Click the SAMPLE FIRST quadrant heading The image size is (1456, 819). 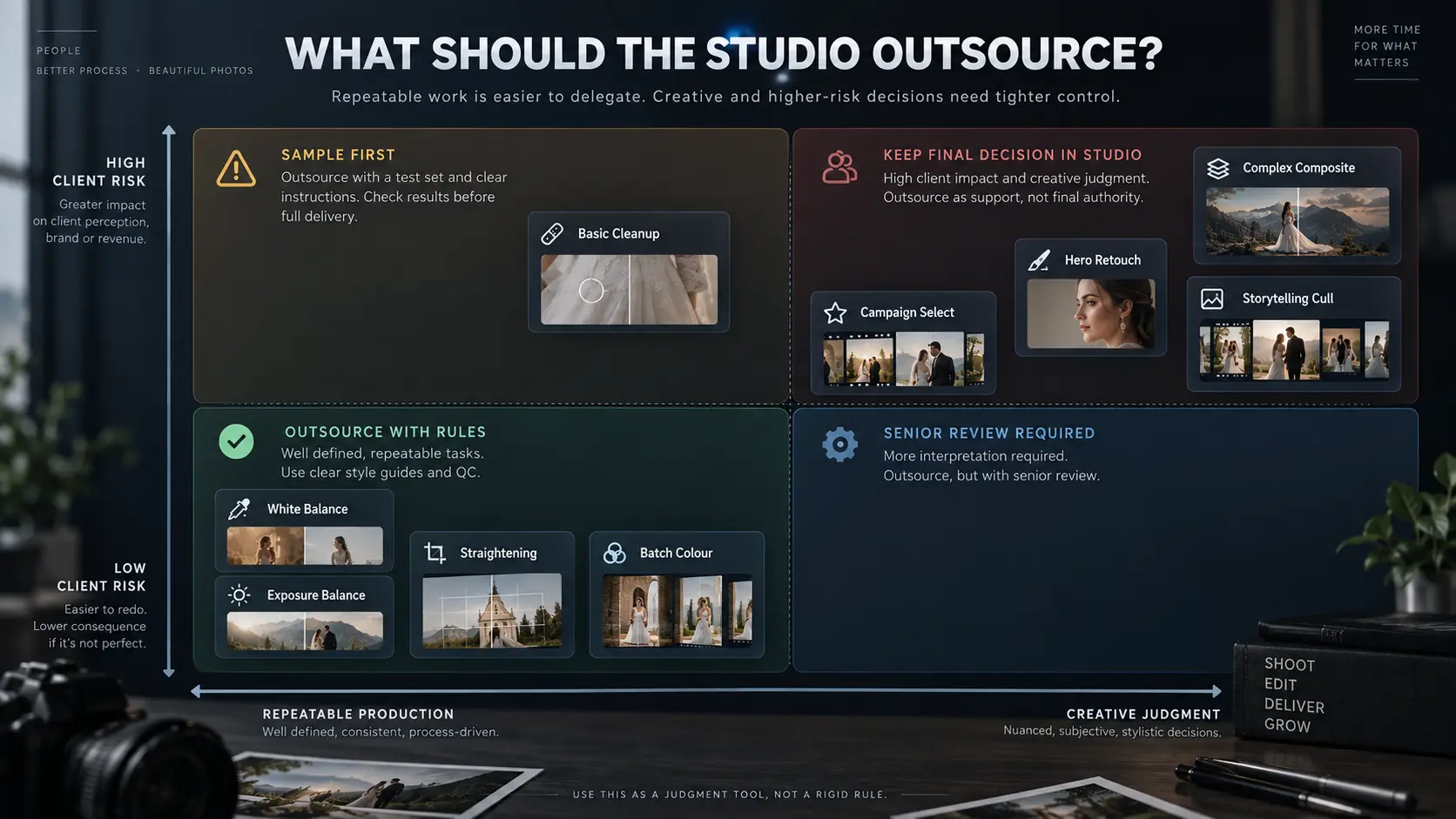338,155
